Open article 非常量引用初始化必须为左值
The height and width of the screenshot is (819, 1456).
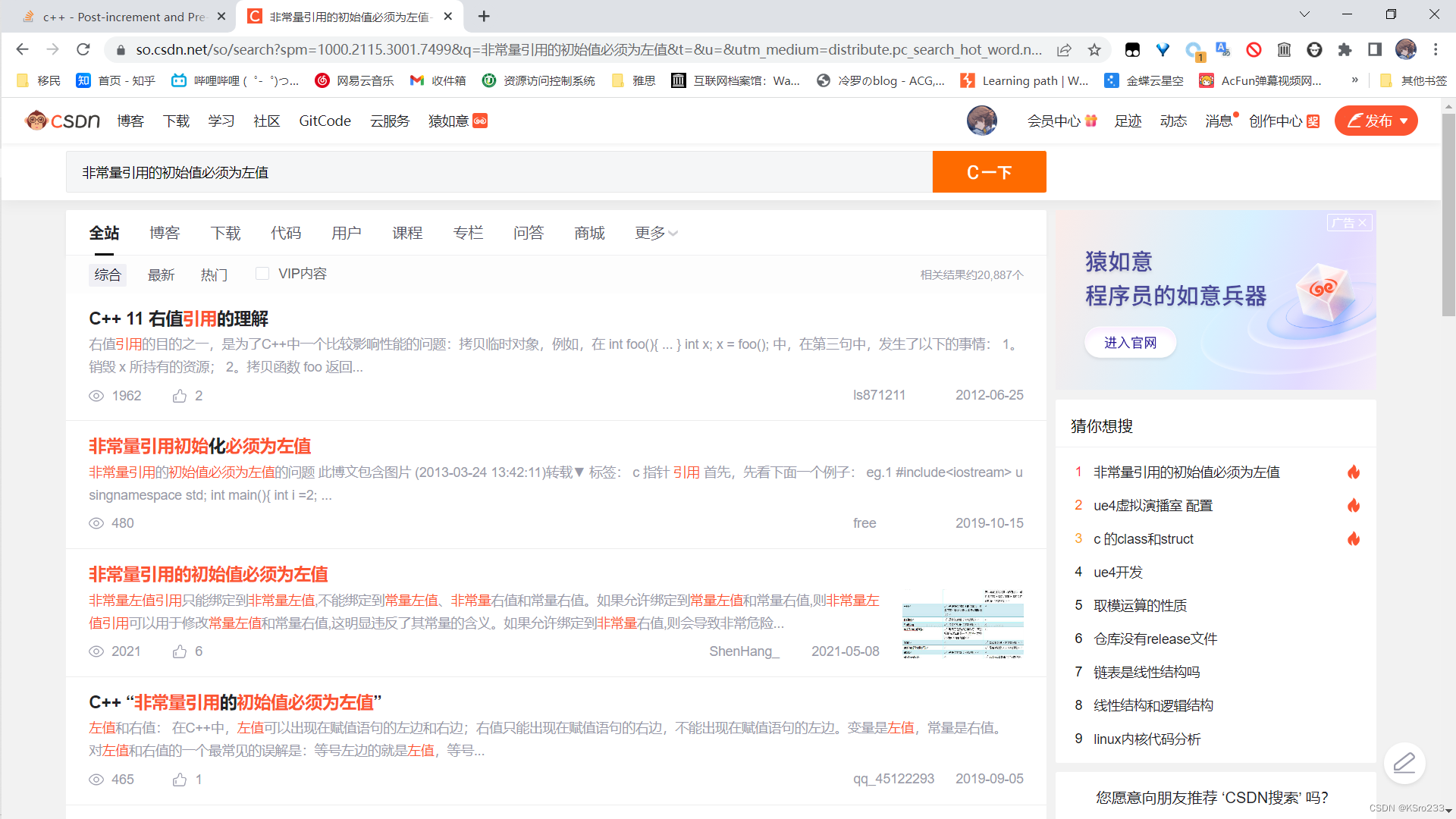coord(200,446)
